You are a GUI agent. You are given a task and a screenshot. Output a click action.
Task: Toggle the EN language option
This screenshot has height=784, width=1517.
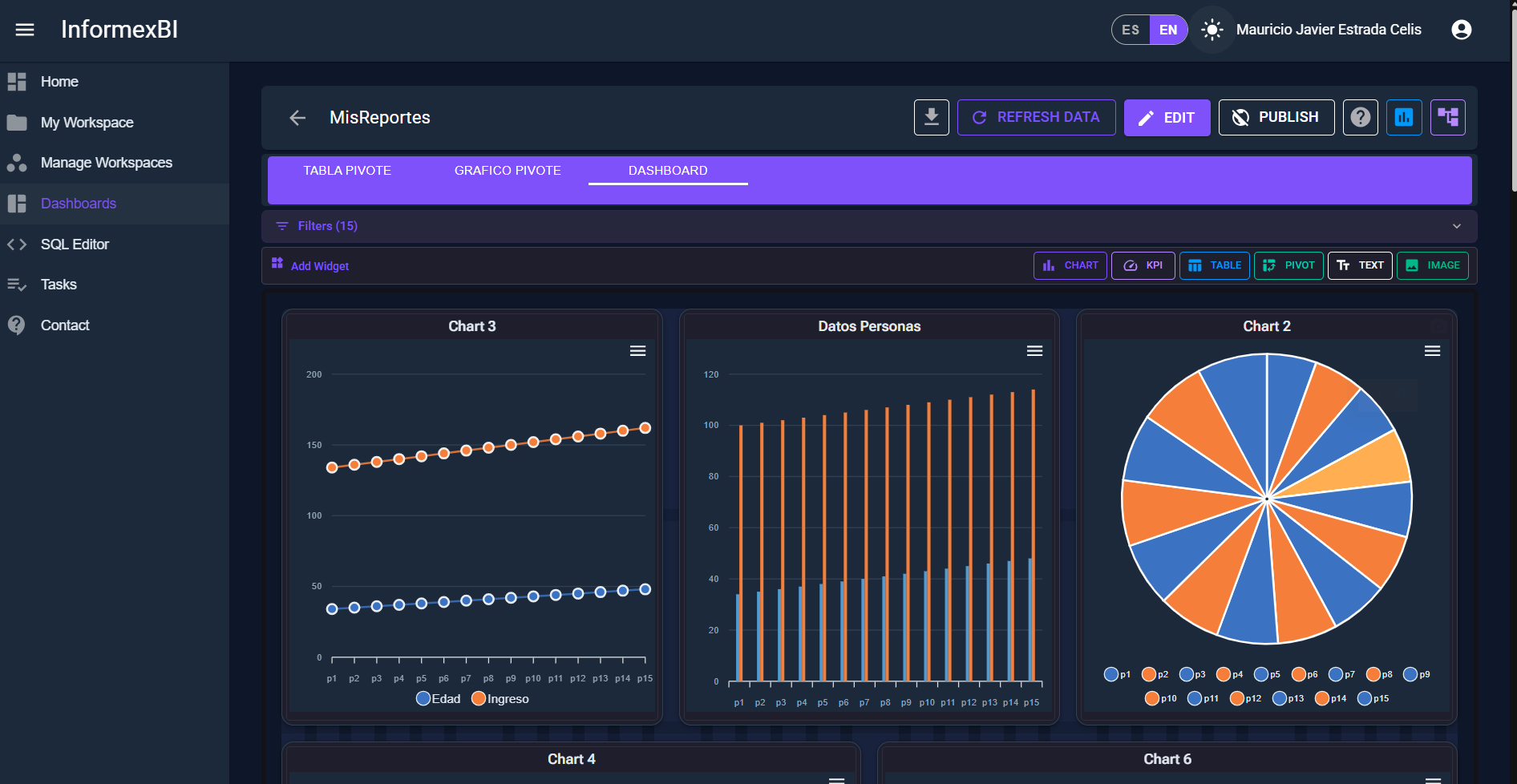1168,29
